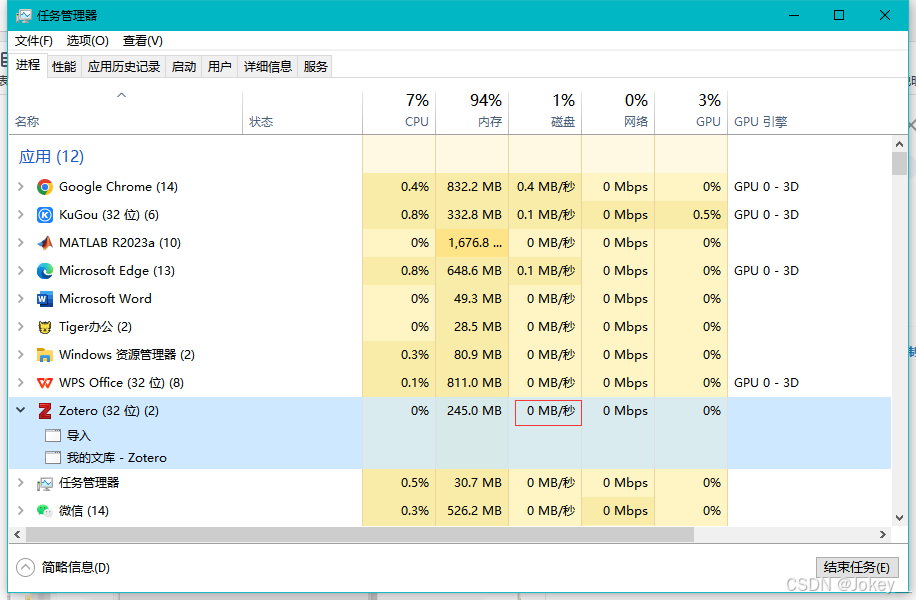Viewport: 916px width, 600px height.
Task: Expand the Windows 资源管理器 (2) group
Action: pos(21,355)
